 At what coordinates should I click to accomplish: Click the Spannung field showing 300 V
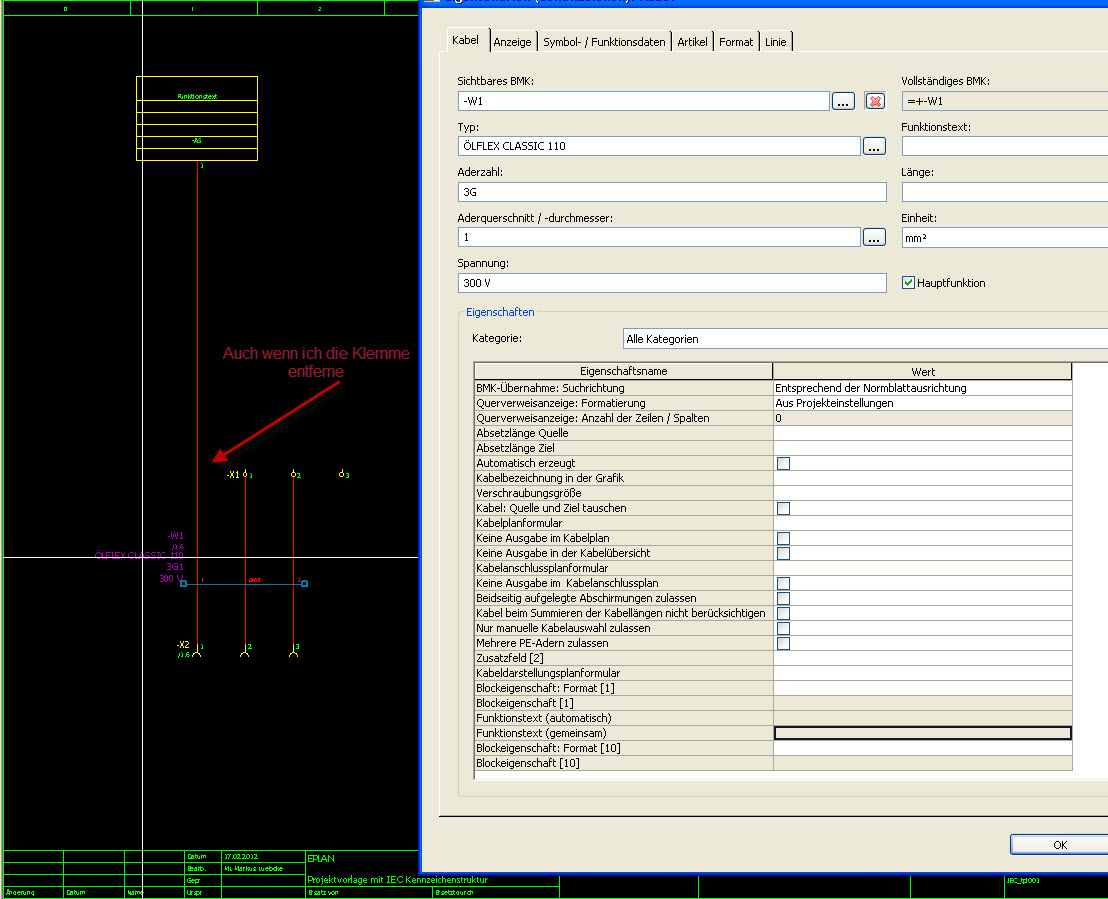(671, 283)
